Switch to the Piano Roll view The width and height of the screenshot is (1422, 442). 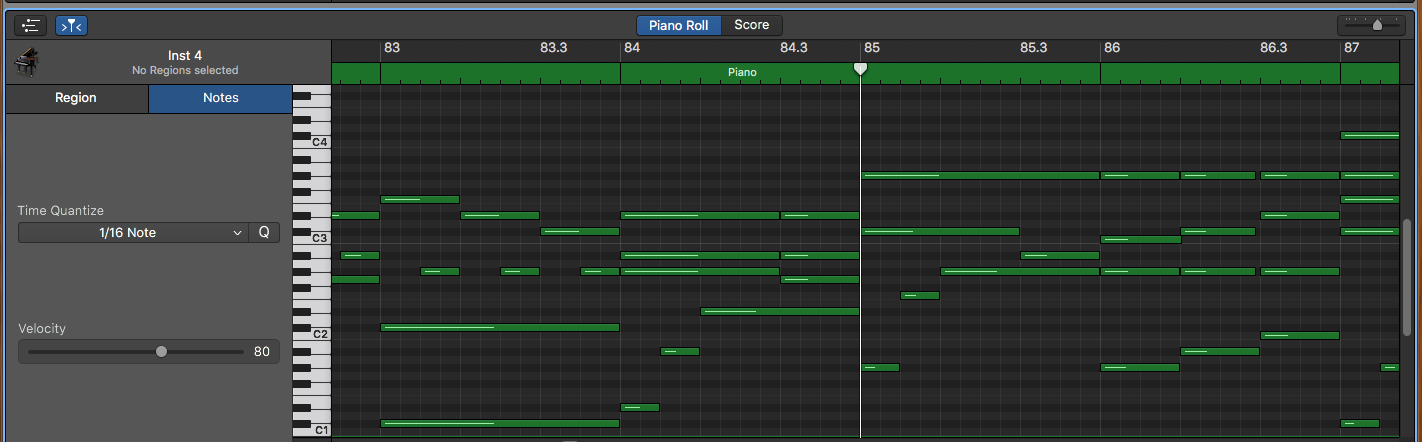tap(679, 25)
